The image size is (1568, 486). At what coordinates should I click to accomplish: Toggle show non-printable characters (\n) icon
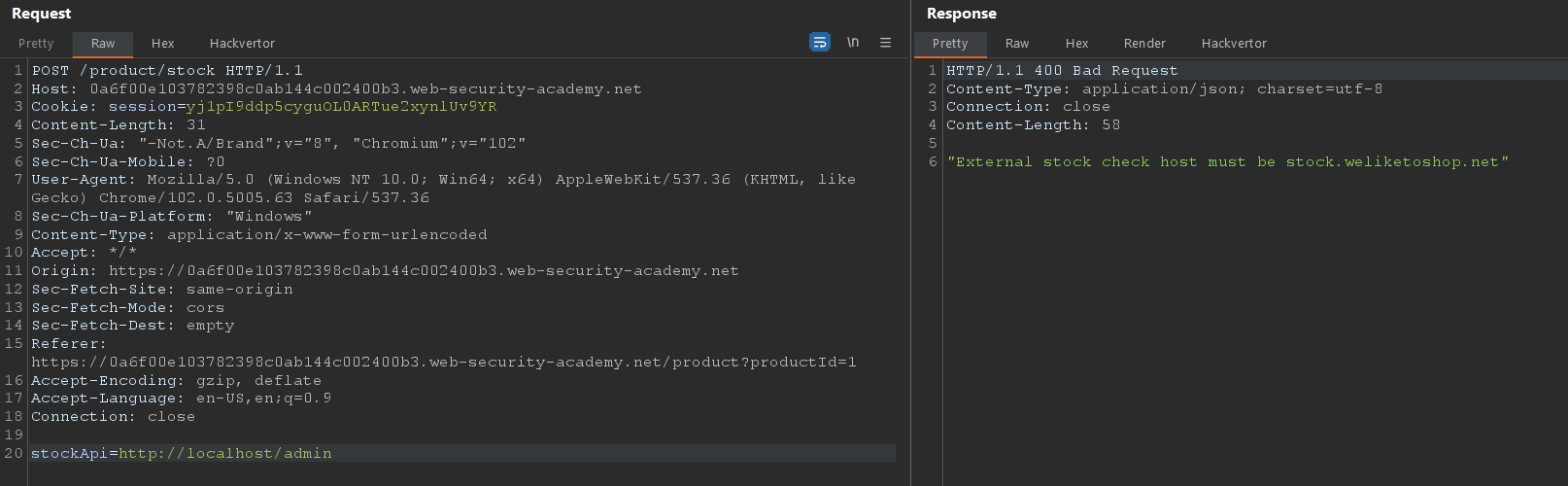[x=853, y=43]
